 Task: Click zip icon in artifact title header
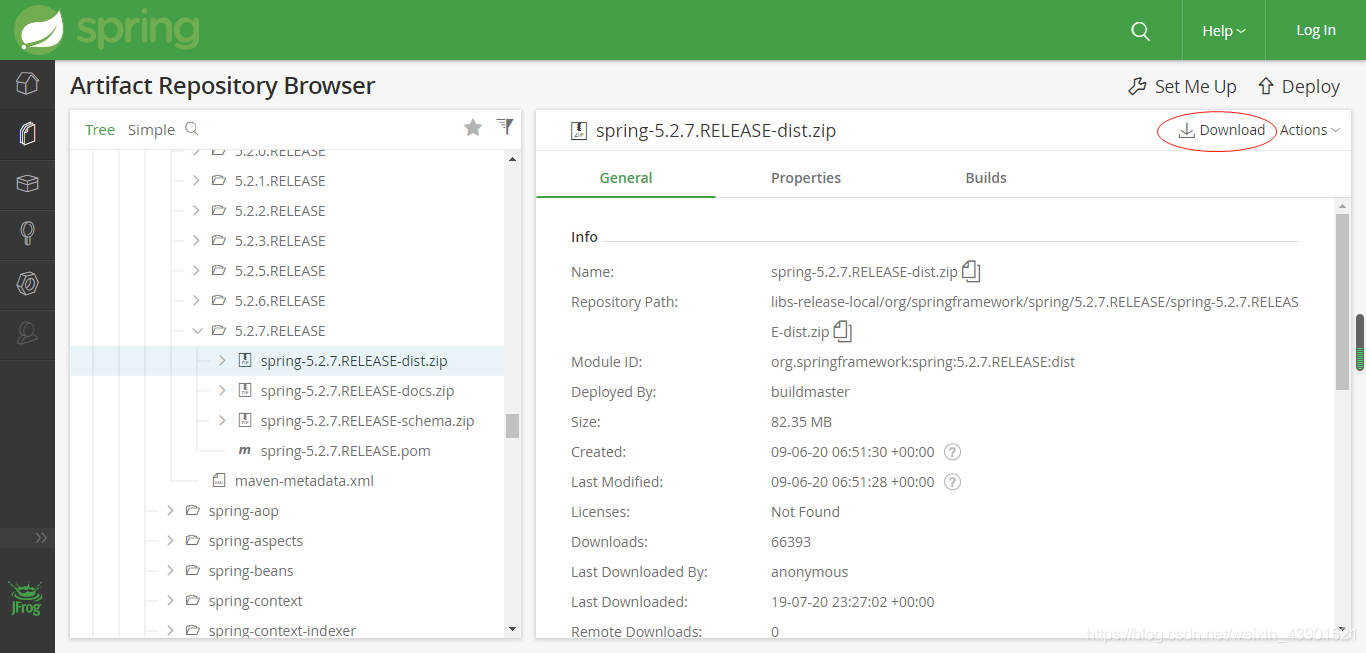[578, 130]
